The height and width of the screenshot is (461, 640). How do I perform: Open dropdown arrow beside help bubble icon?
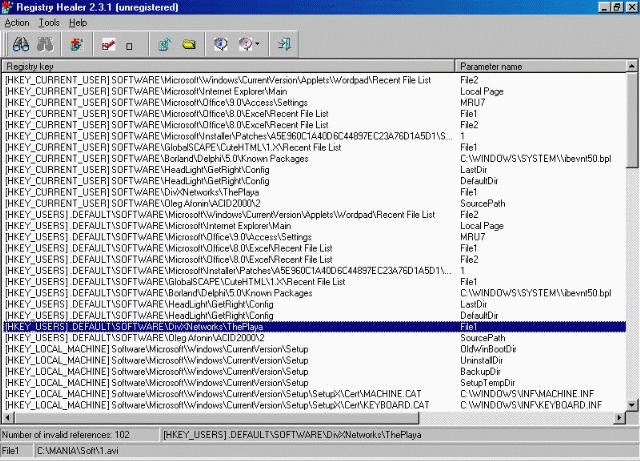(257, 44)
